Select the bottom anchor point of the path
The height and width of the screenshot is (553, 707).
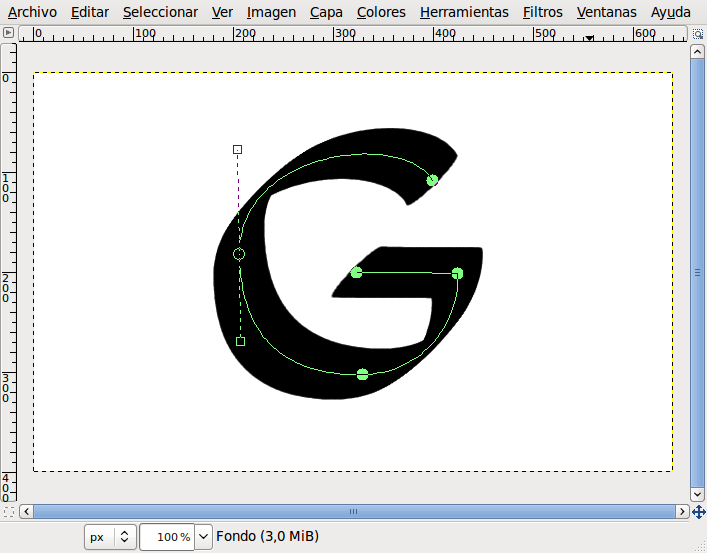point(362,374)
